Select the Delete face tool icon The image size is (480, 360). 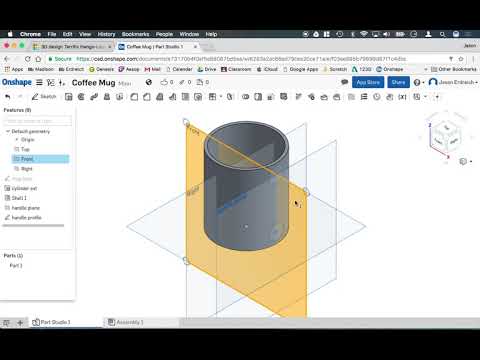pos(311,97)
